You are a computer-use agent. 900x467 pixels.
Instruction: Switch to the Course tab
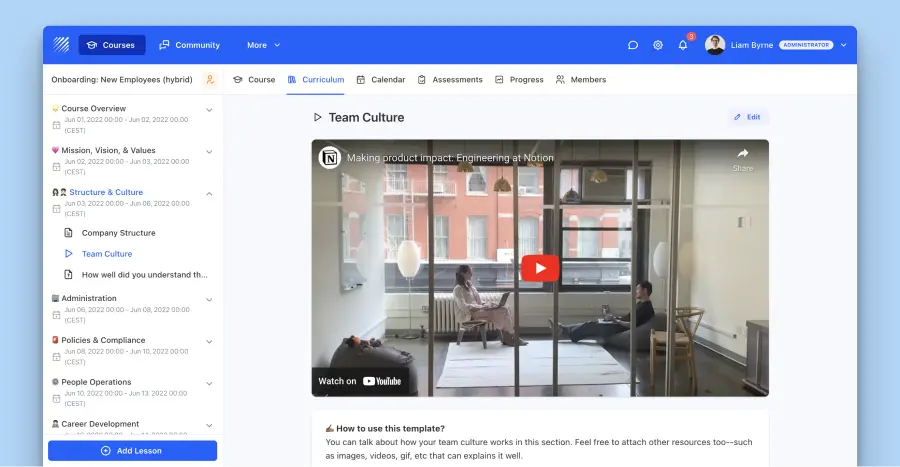[x=254, y=80]
